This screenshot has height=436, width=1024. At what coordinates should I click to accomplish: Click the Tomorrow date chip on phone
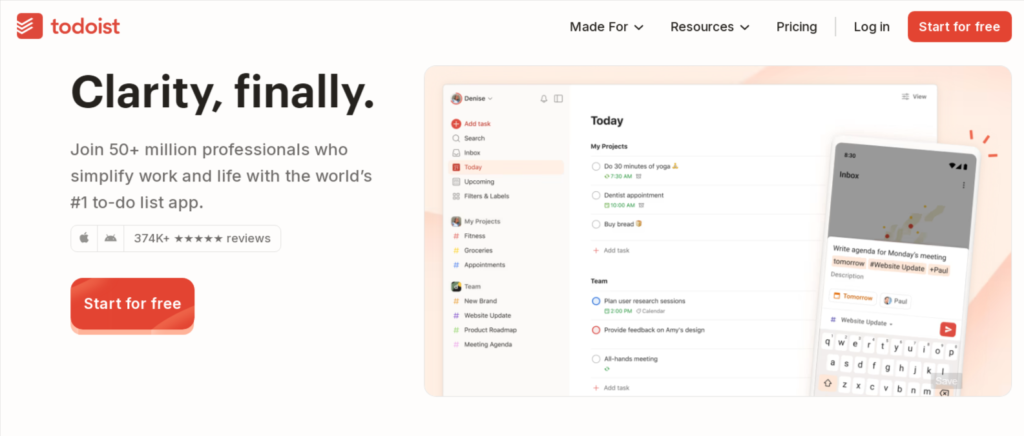point(853,296)
